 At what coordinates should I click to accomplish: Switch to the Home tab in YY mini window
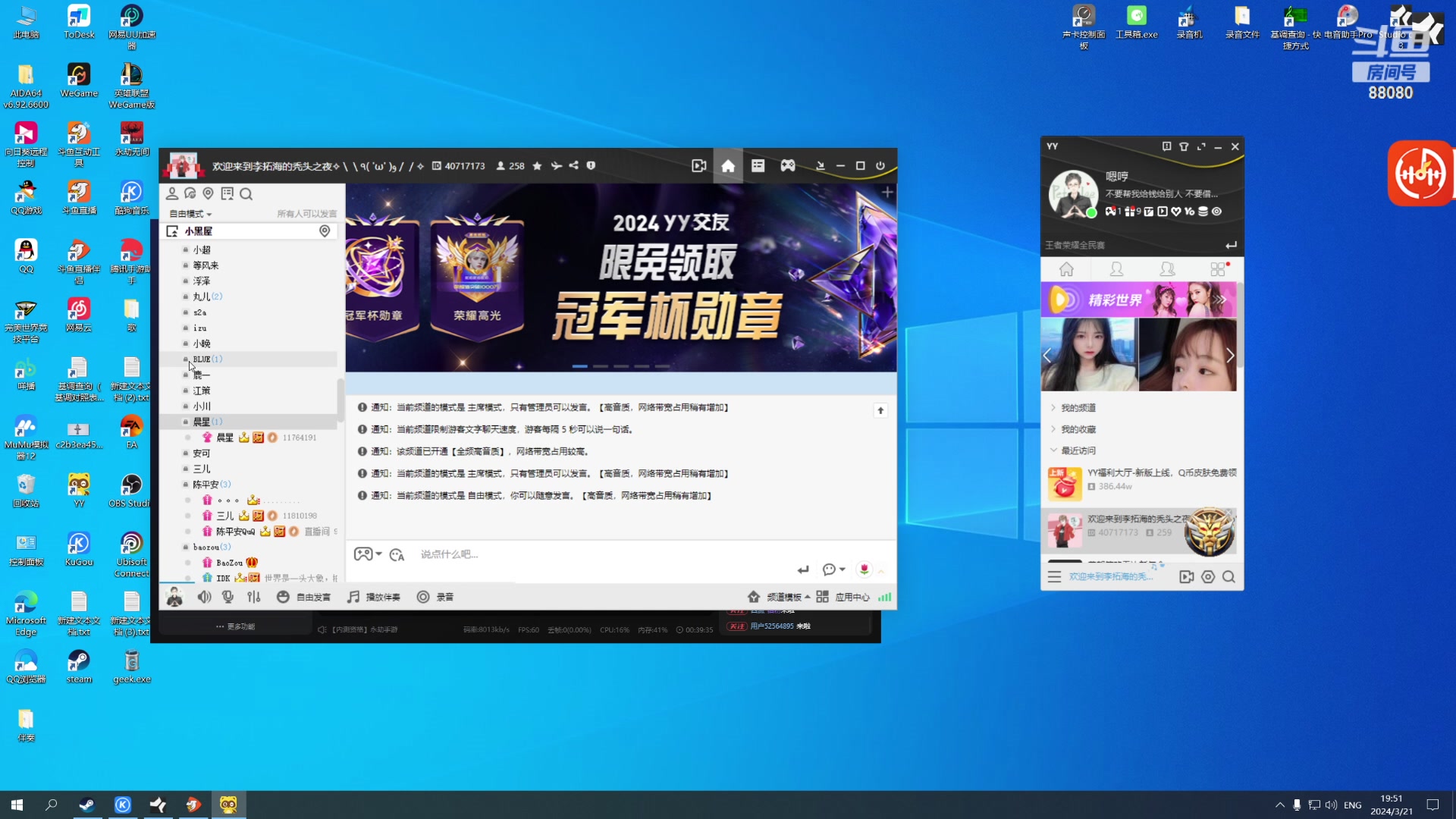(x=1067, y=269)
